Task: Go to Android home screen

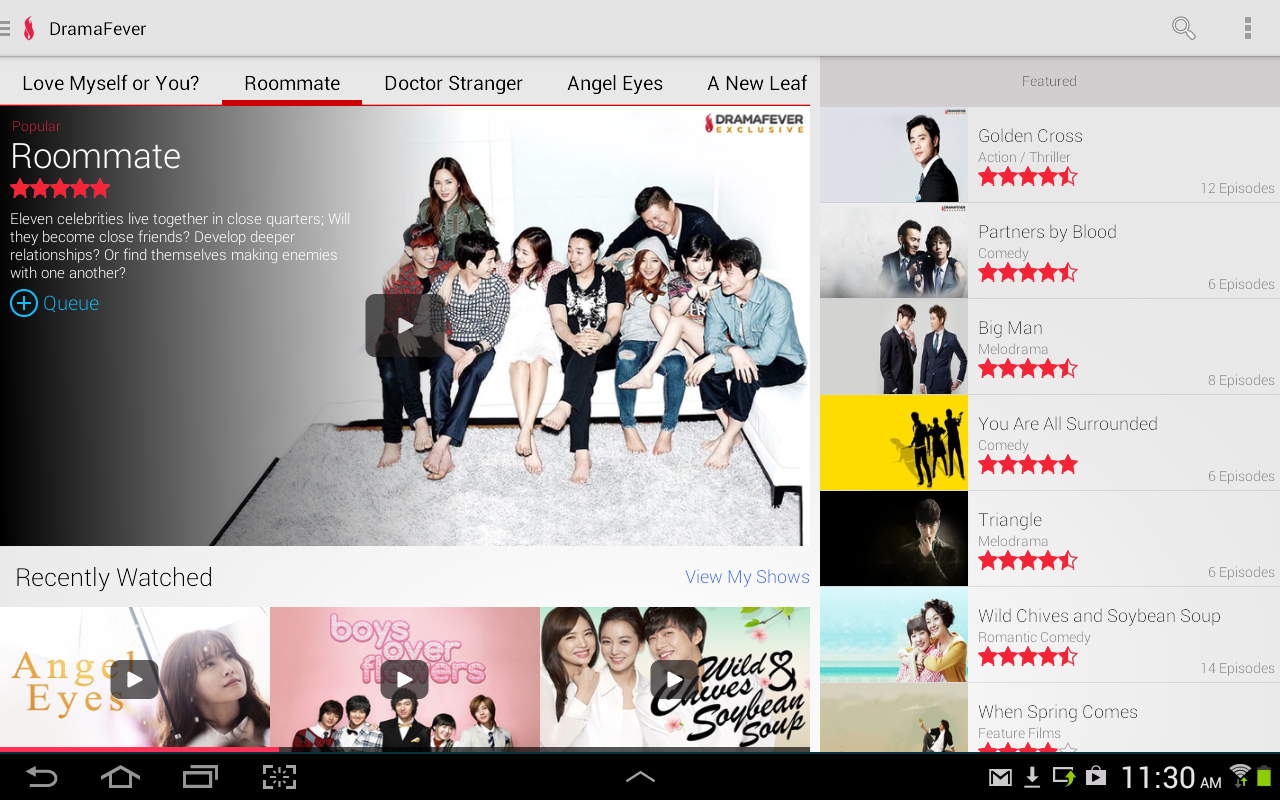Action: [x=120, y=777]
